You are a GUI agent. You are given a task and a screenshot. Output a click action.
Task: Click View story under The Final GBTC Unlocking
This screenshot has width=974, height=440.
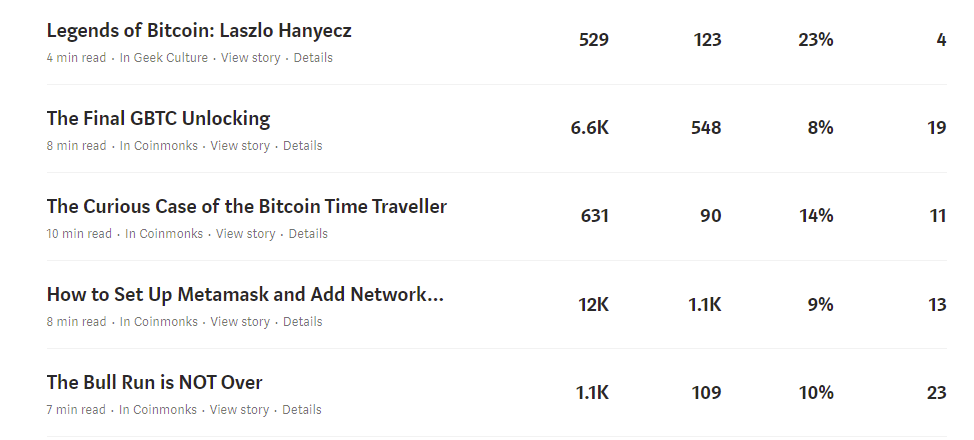pyautogui.click(x=240, y=146)
